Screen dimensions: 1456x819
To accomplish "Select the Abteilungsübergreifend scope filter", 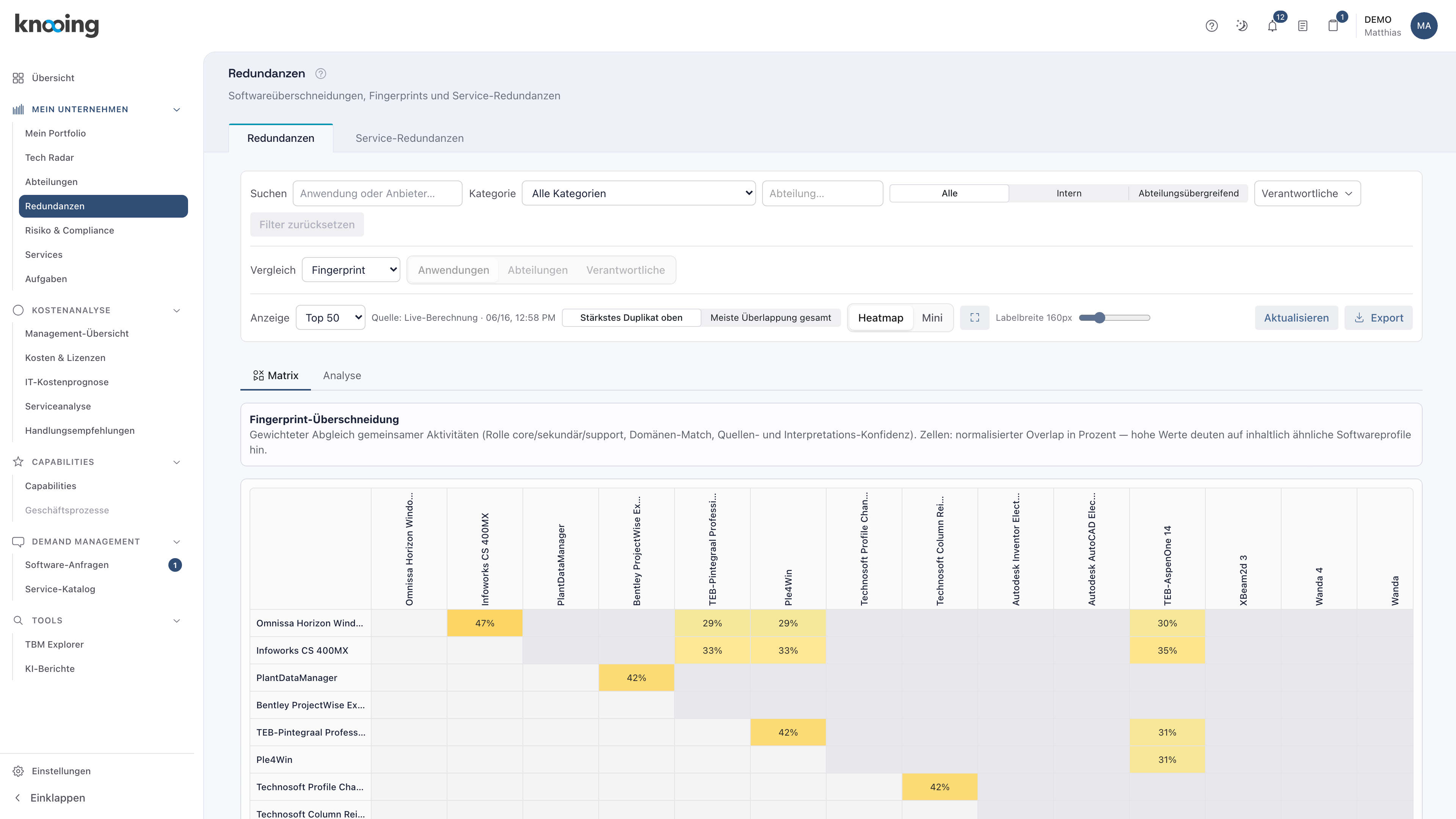I will coord(1188,193).
